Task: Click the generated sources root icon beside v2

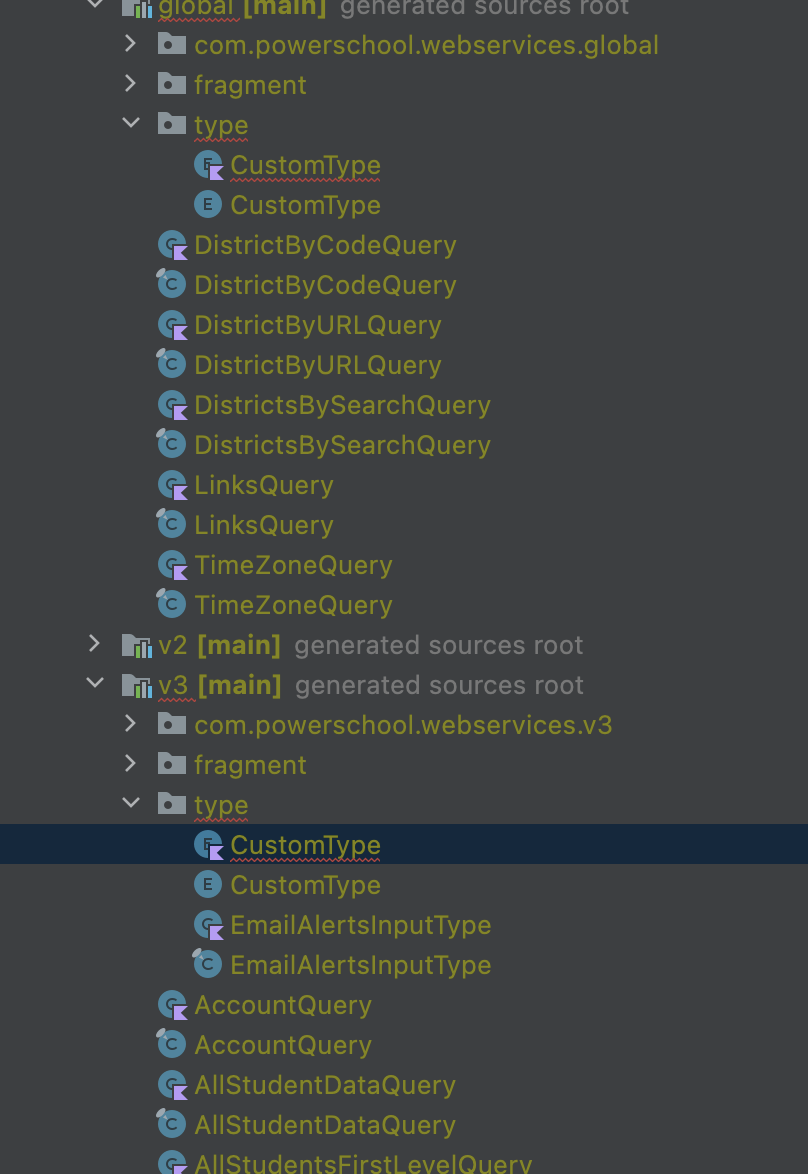Action: pyautogui.click(x=137, y=644)
